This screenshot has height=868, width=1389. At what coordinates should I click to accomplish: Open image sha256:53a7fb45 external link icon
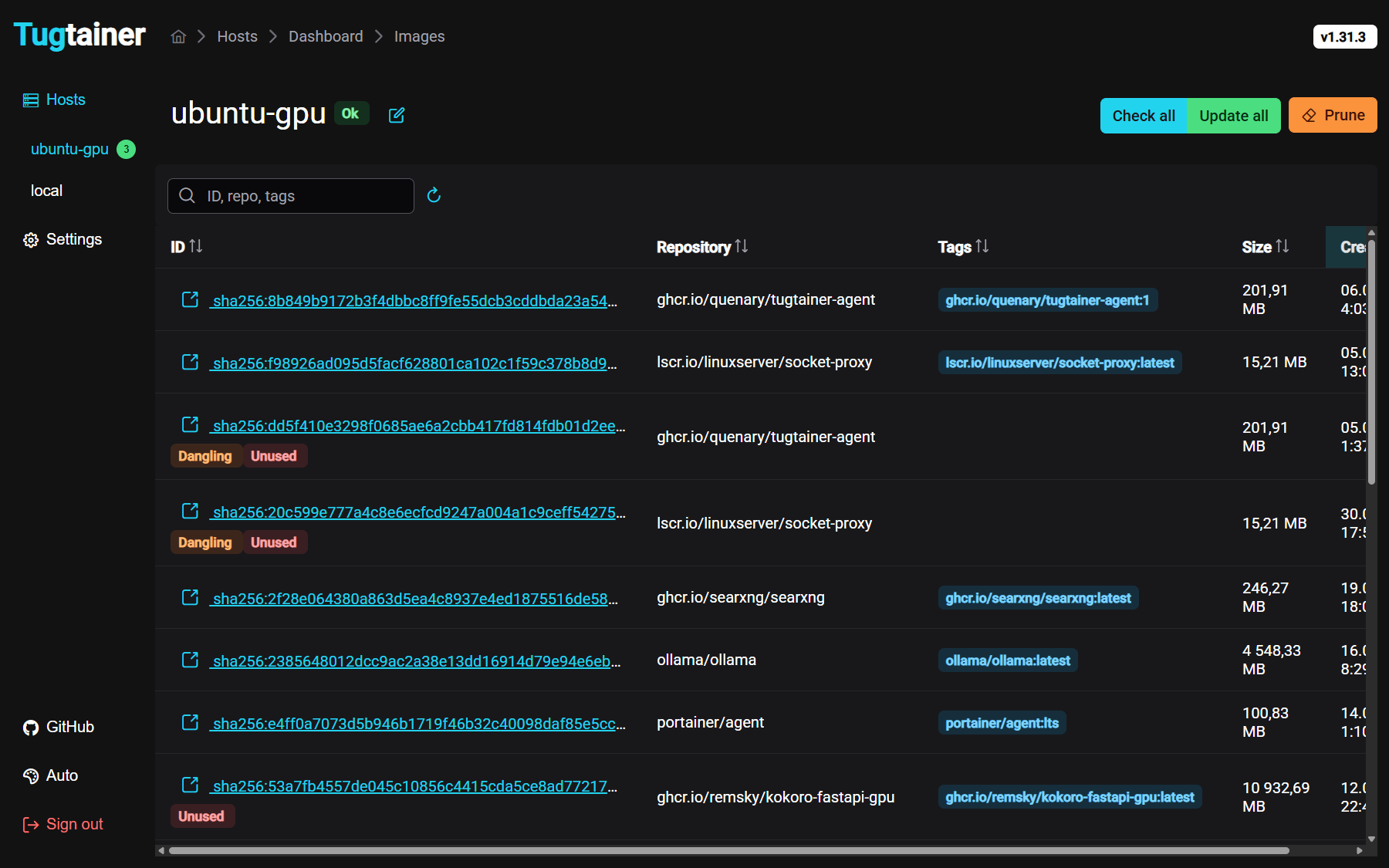click(190, 785)
